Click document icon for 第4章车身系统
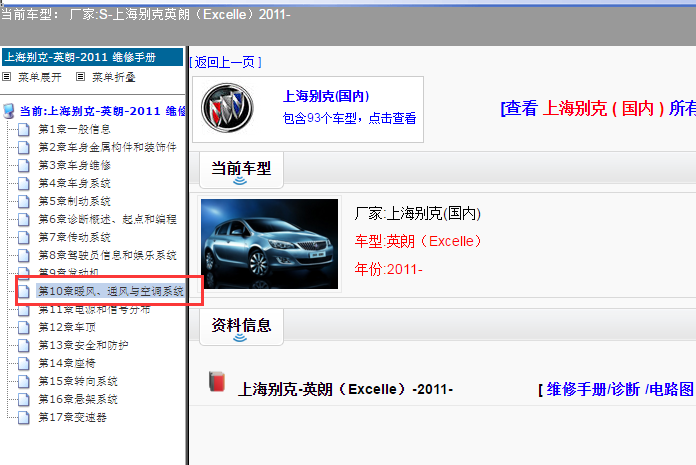Screen dimensions: 696x465 [24, 184]
